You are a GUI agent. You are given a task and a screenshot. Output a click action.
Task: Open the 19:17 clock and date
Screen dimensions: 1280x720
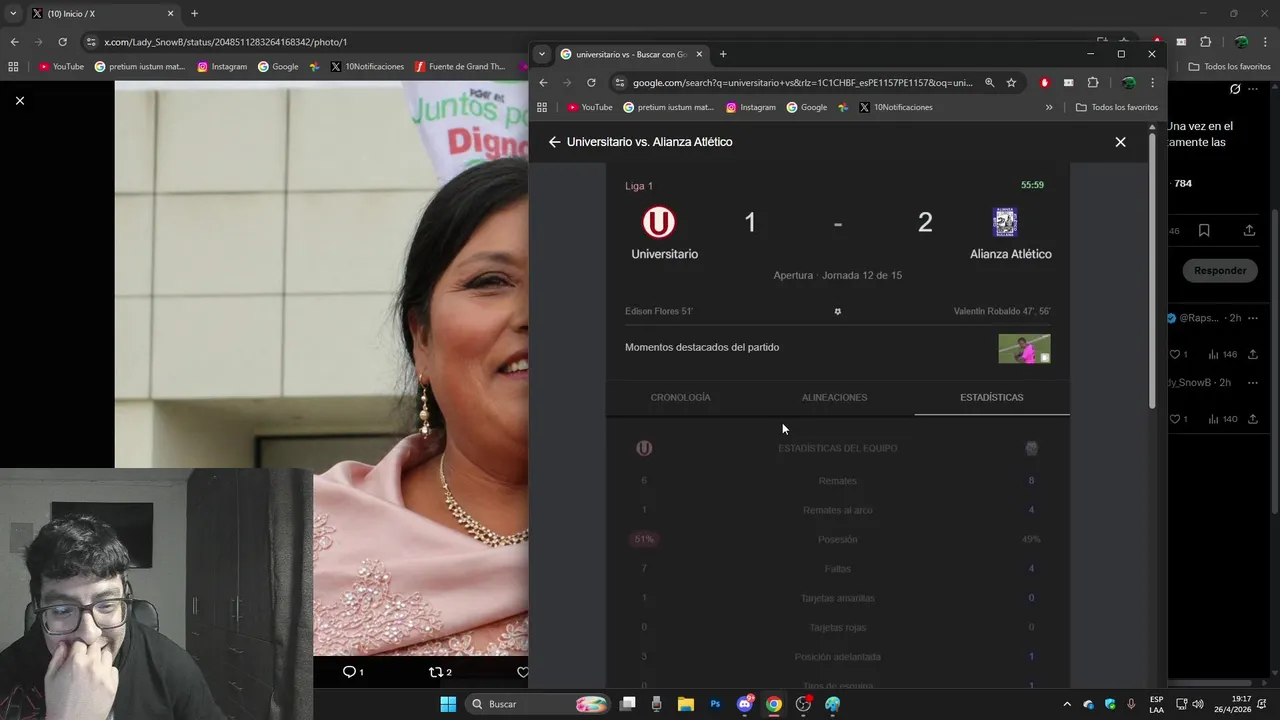pyautogui.click(x=1241, y=704)
